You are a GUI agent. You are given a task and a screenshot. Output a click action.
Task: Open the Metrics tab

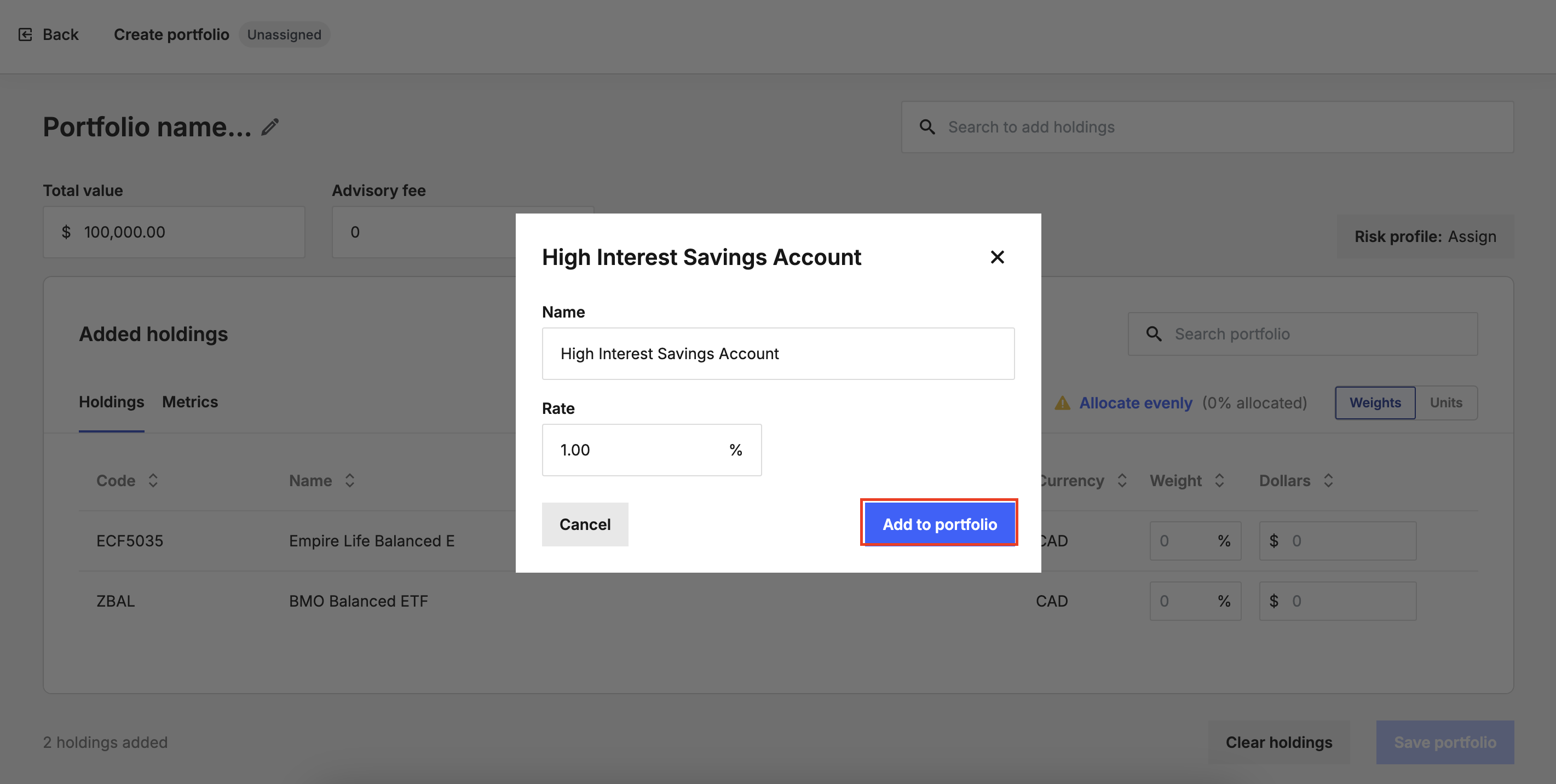pyautogui.click(x=191, y=402)
